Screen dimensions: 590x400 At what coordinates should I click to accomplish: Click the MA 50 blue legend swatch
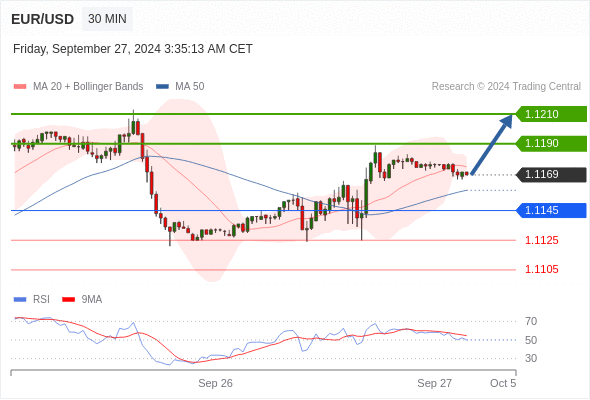point(162,87)
